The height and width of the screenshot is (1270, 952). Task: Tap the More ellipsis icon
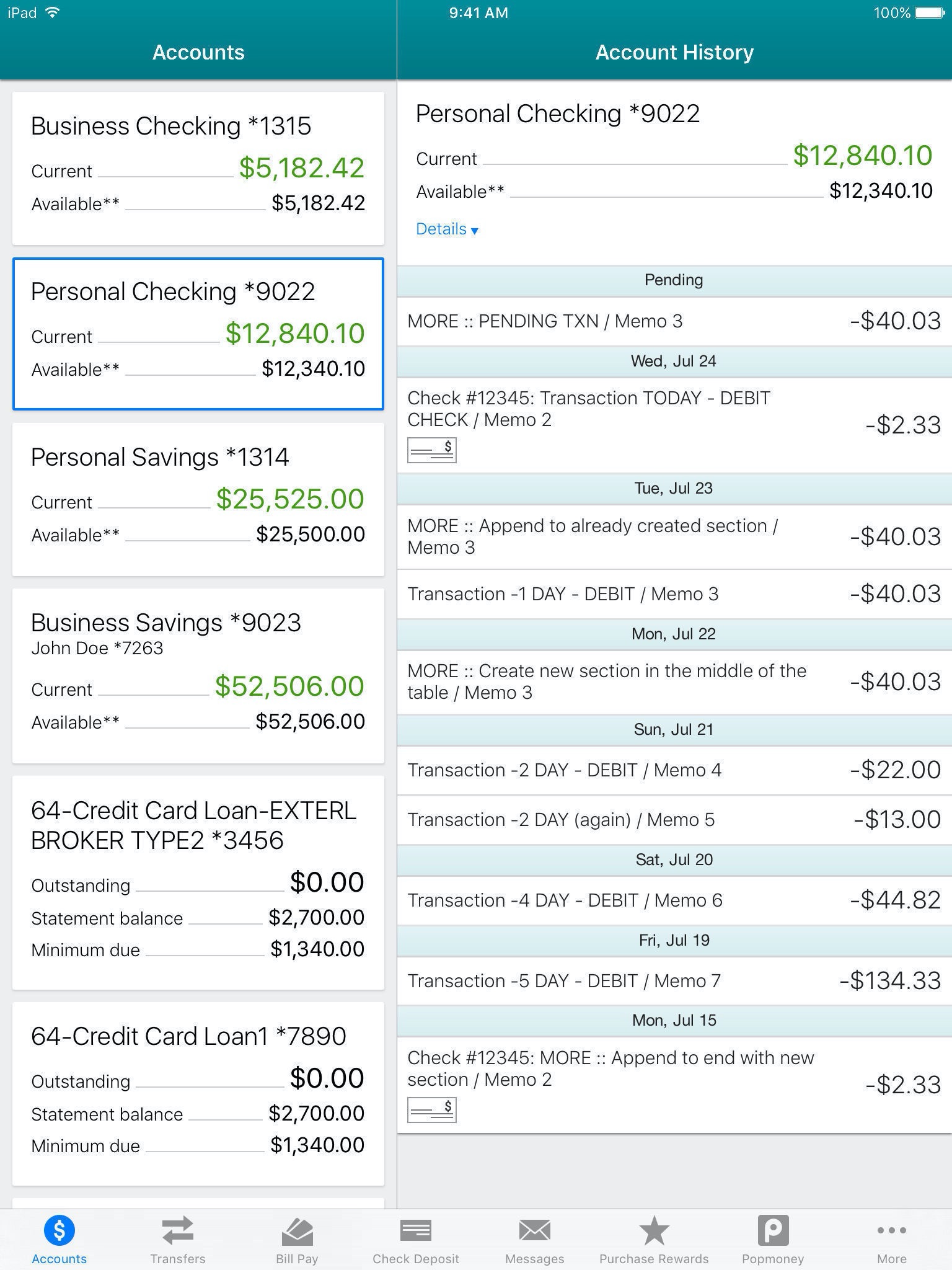click(x=891, y=1231)
